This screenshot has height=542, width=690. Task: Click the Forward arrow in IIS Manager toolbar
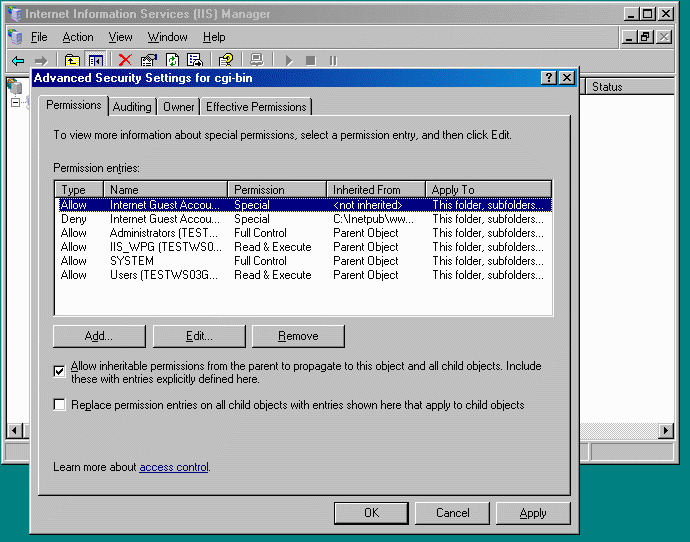pos(41,60)
